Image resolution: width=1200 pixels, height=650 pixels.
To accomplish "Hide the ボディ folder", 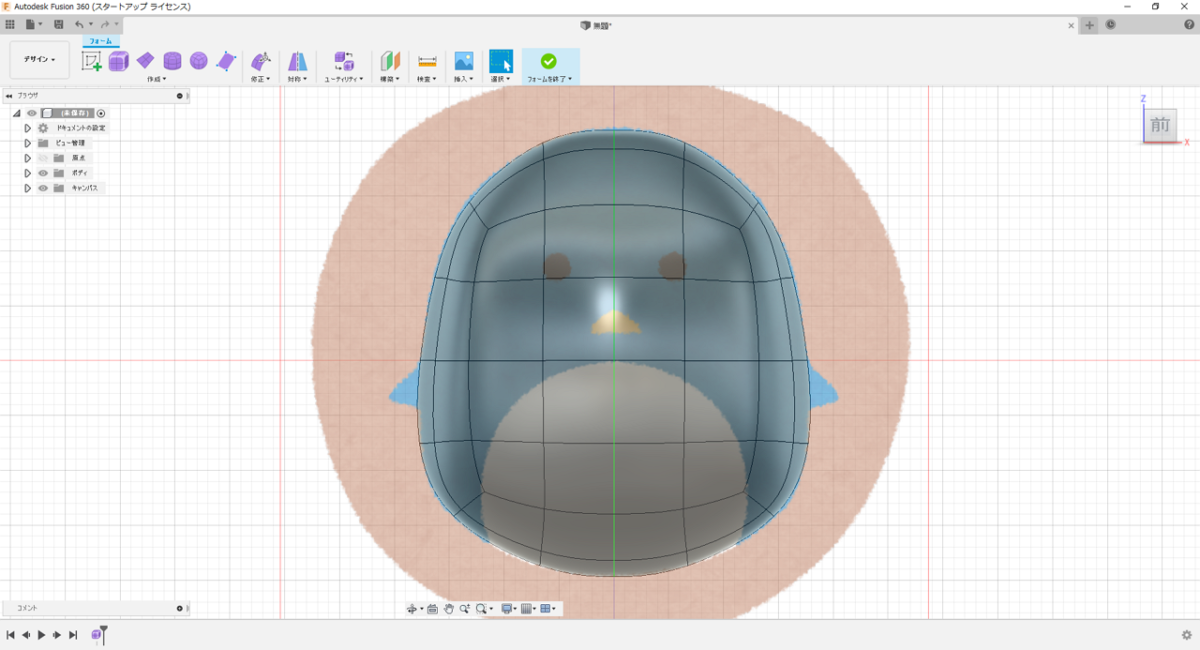I will coord(43,173).
